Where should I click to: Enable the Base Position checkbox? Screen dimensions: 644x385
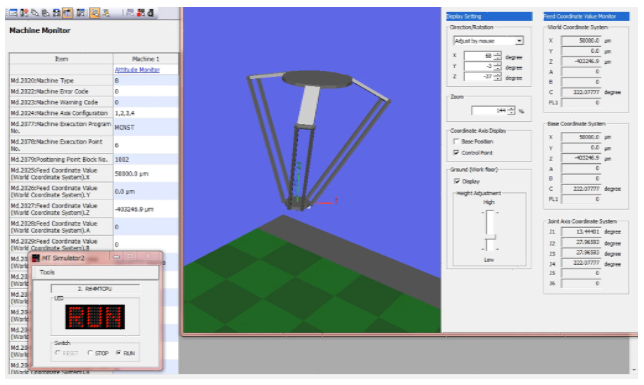coord(455,141)
